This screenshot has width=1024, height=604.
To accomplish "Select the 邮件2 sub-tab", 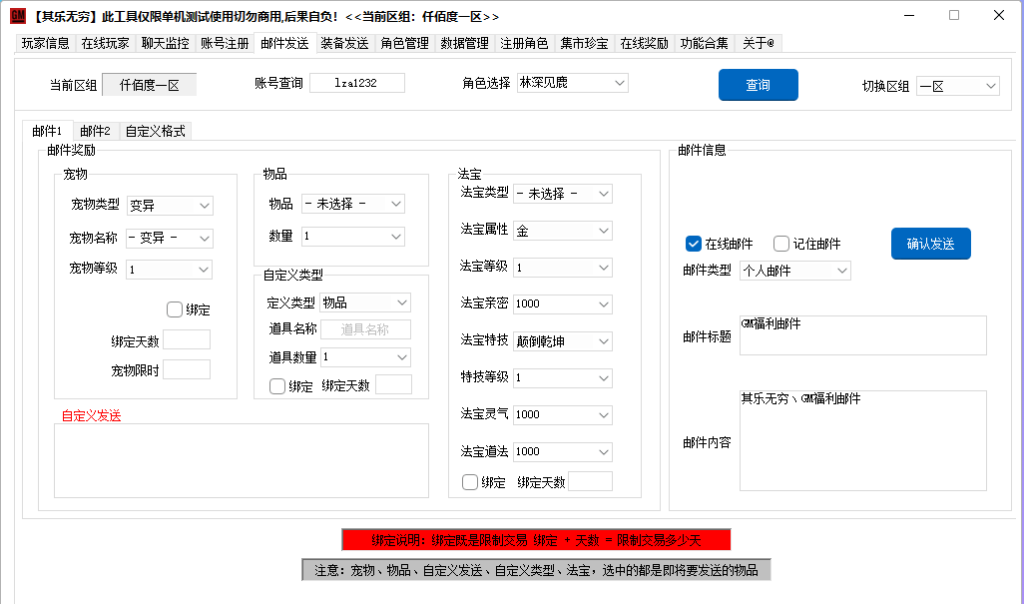I will pos(96,131).
